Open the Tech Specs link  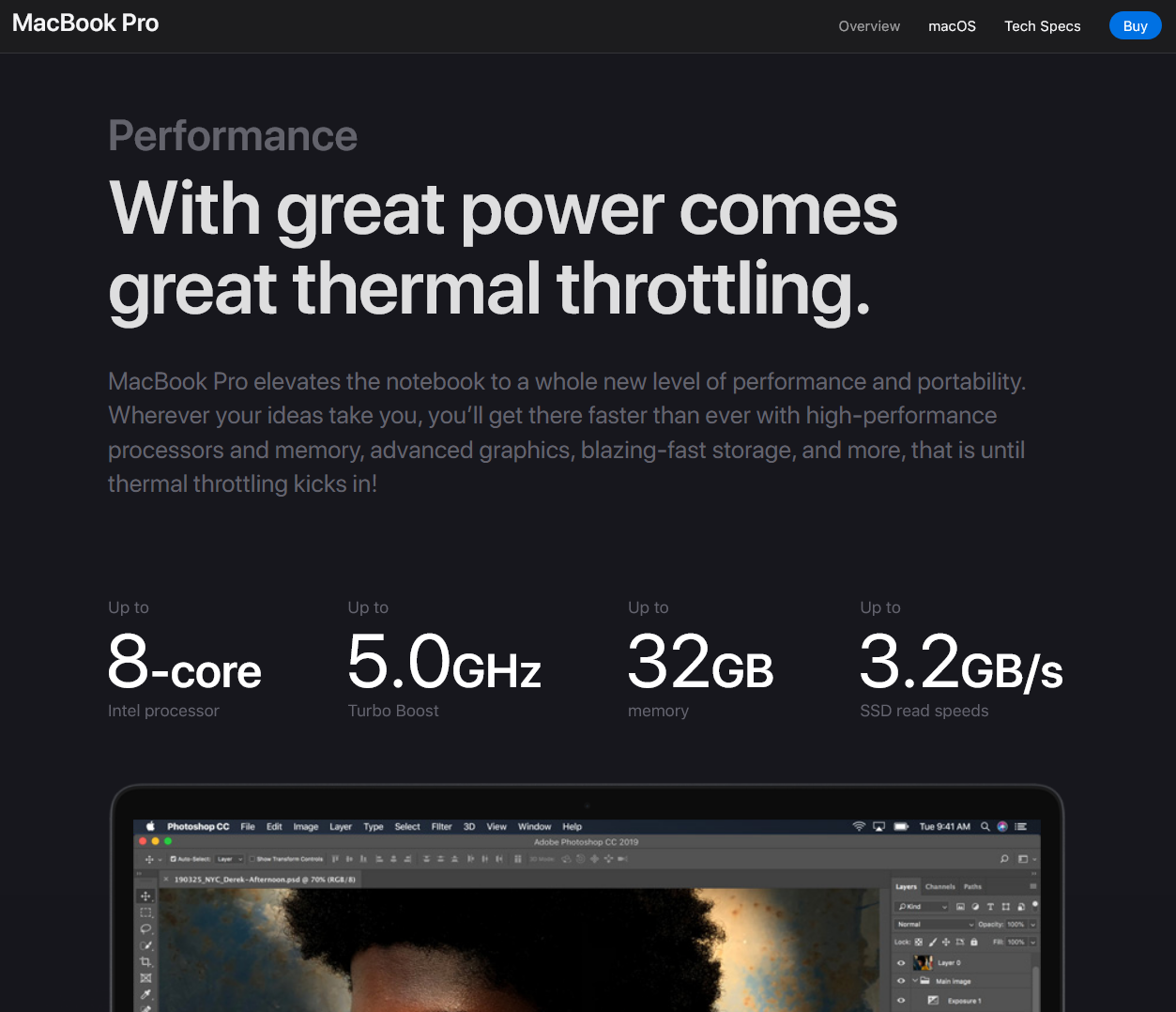[x=1043, y=26]
